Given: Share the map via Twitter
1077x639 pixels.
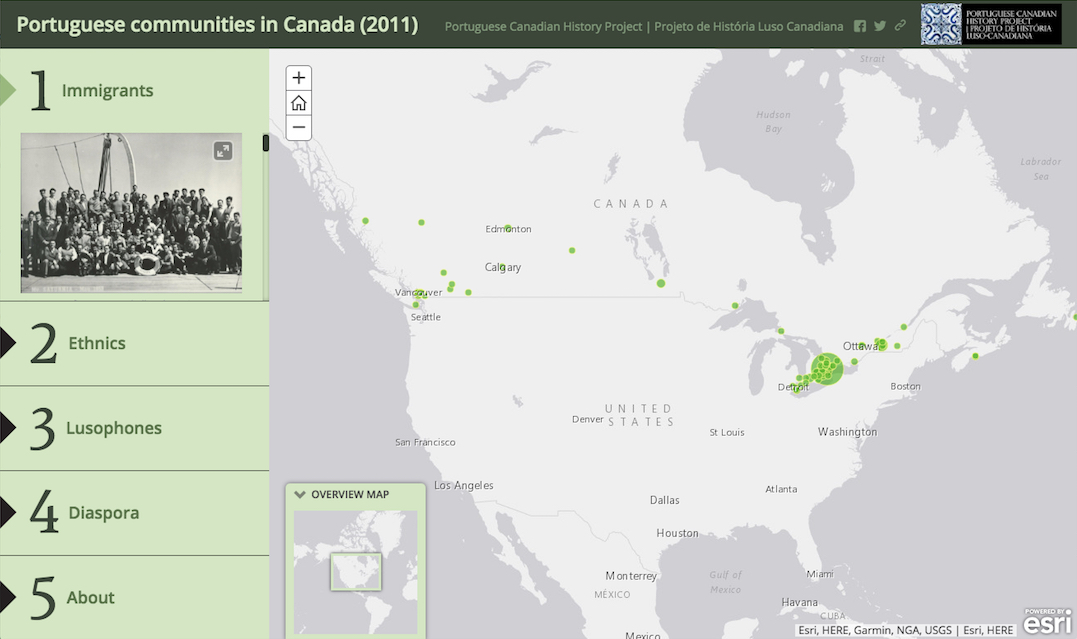Looking at the screenshot, I should [880, 26].
